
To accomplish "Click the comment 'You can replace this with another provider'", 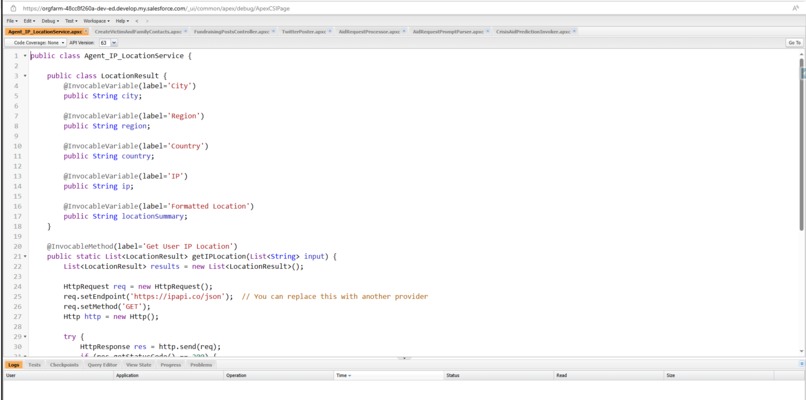I will [341, 297].
